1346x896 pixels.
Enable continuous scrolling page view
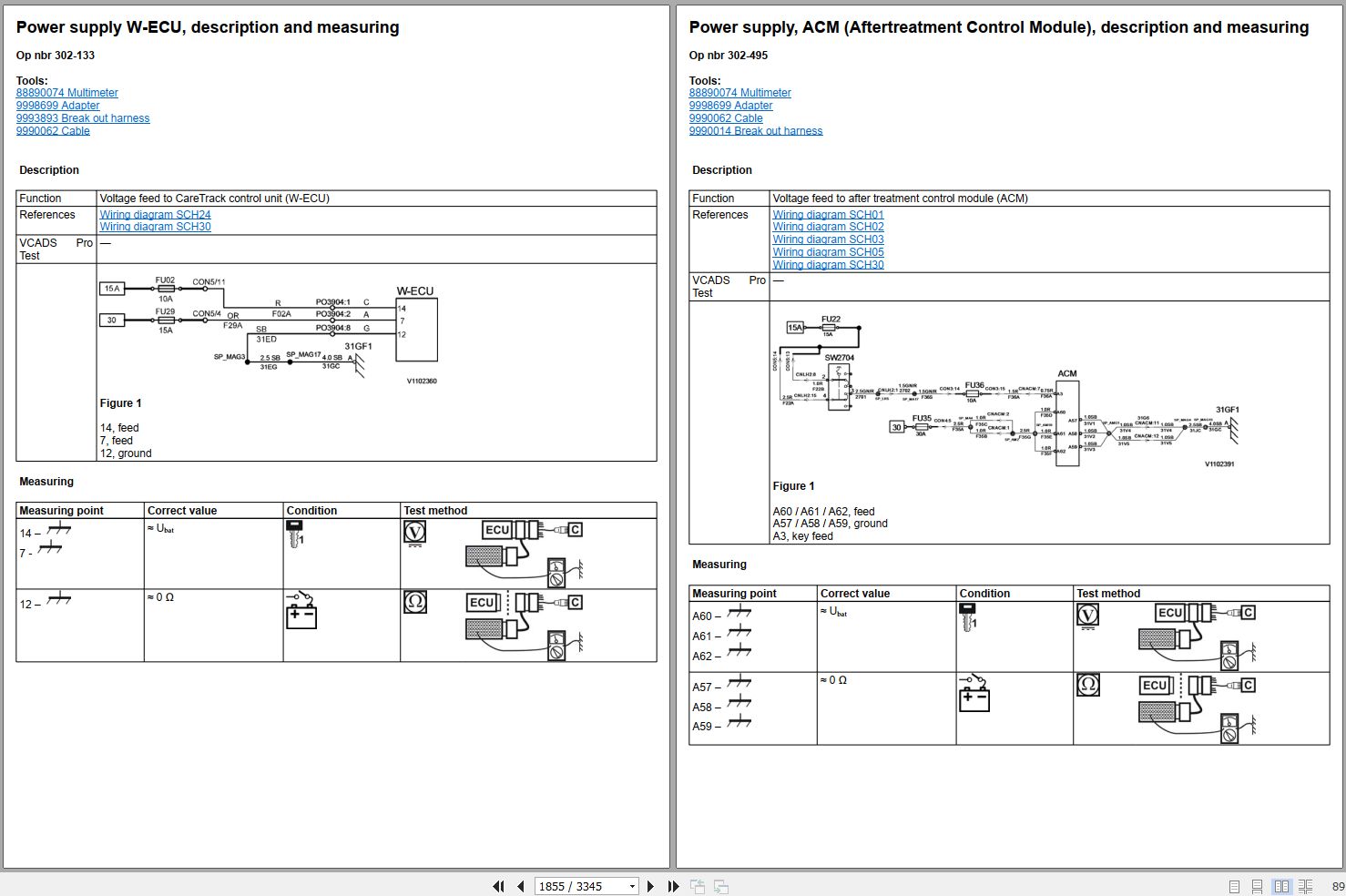click(1257, 886)
